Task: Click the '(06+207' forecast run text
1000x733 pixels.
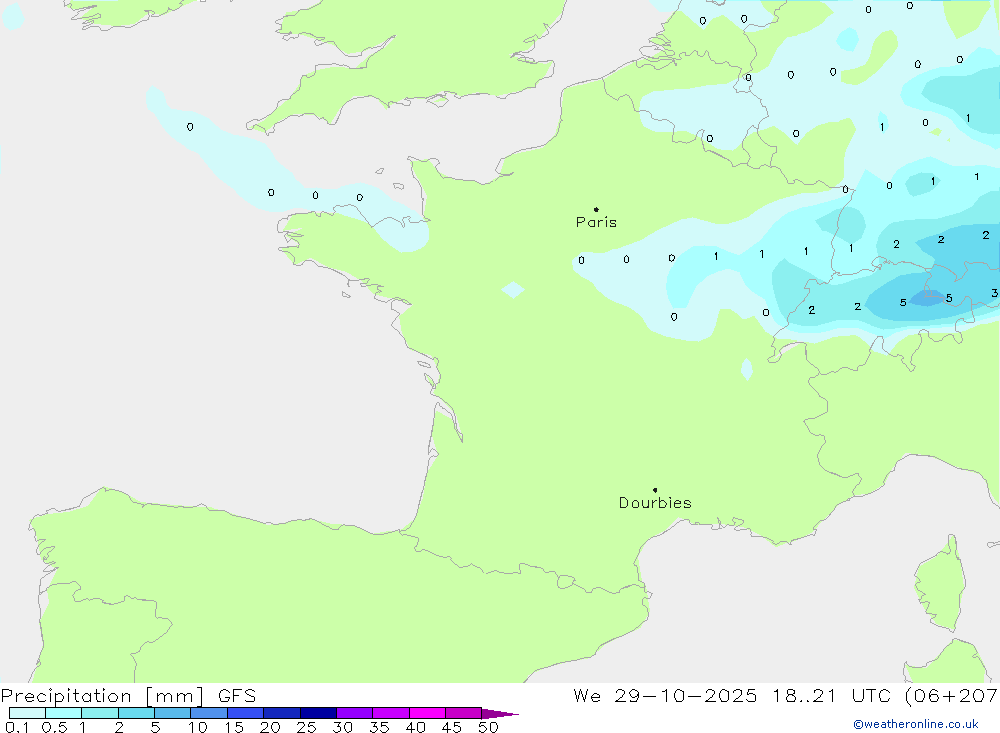Action: pos(952,696)
